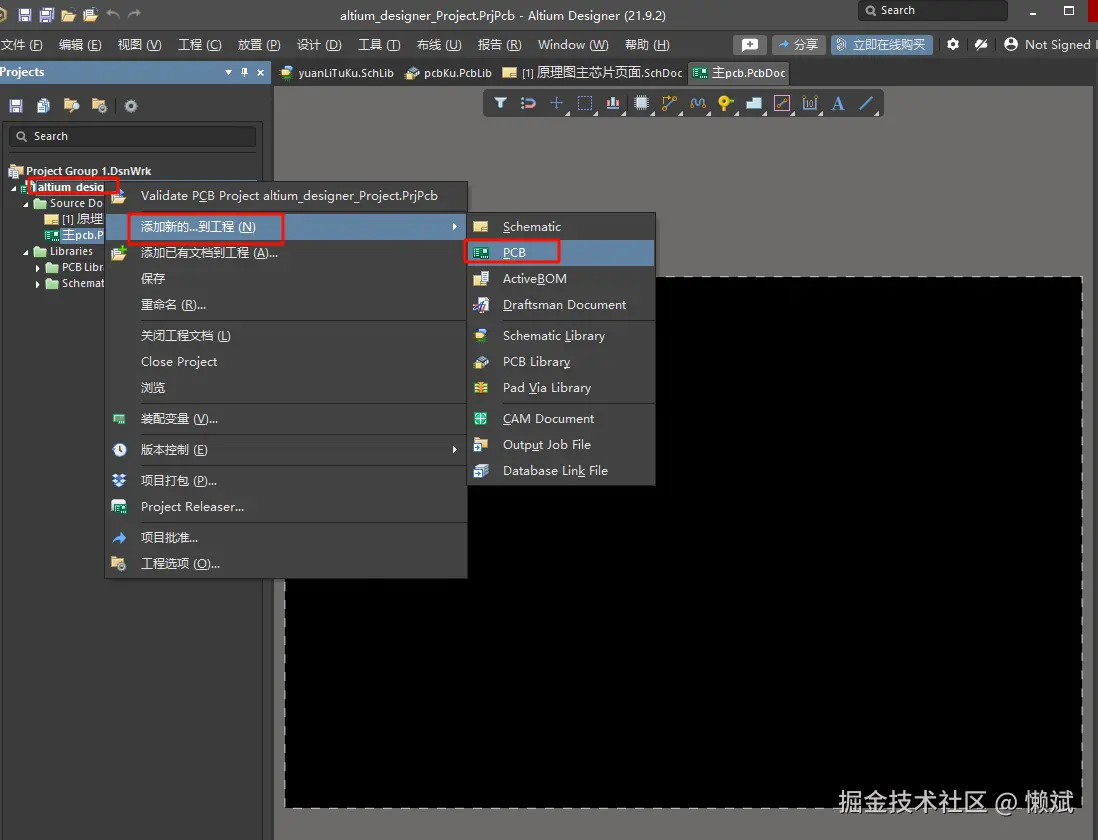The width and height of the screenshot is (1098, 840).
Task: Choose Schematic from the submenu
Action: tap(561, 227)
